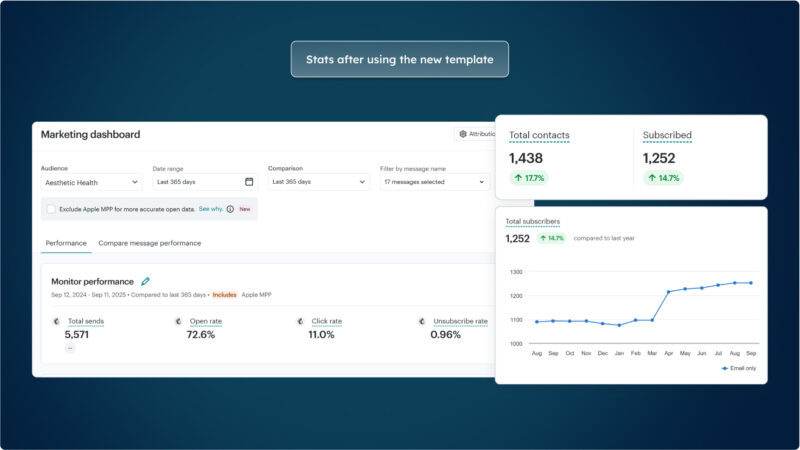Follow the See why link
The width and height of the screenshot is (800, 450).
210,209
